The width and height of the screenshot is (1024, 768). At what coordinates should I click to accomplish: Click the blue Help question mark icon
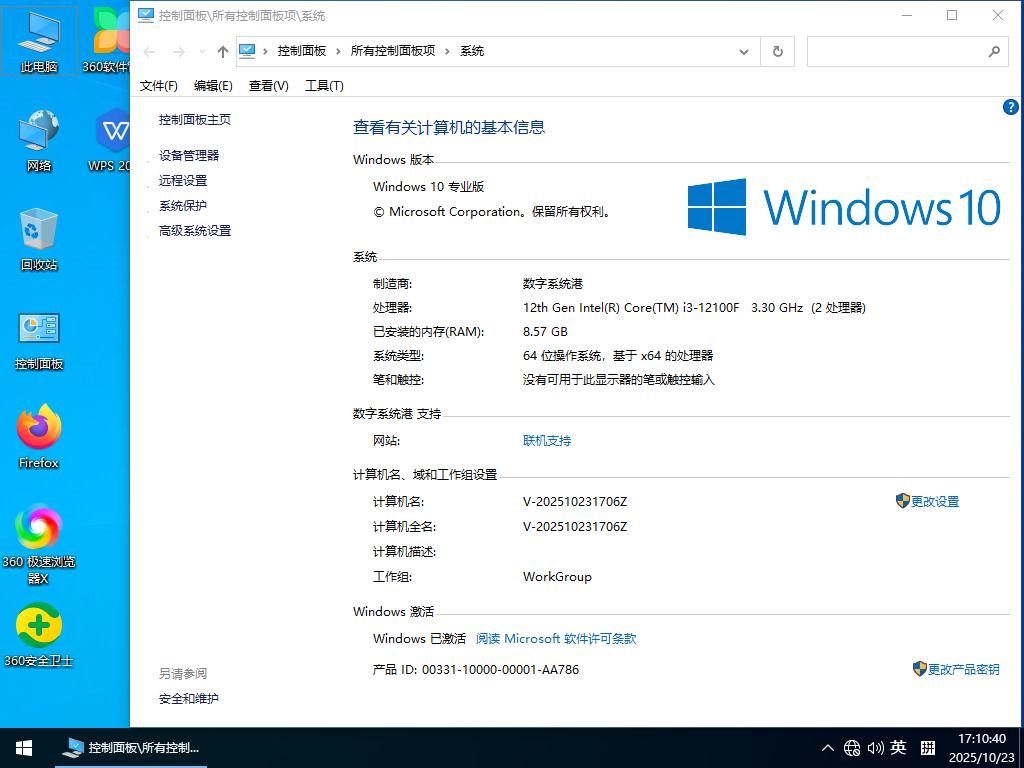click(1010, 106)
